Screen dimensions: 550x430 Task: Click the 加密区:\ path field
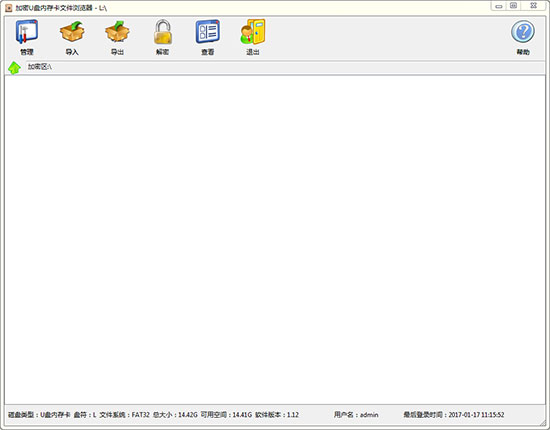[285, 67]
